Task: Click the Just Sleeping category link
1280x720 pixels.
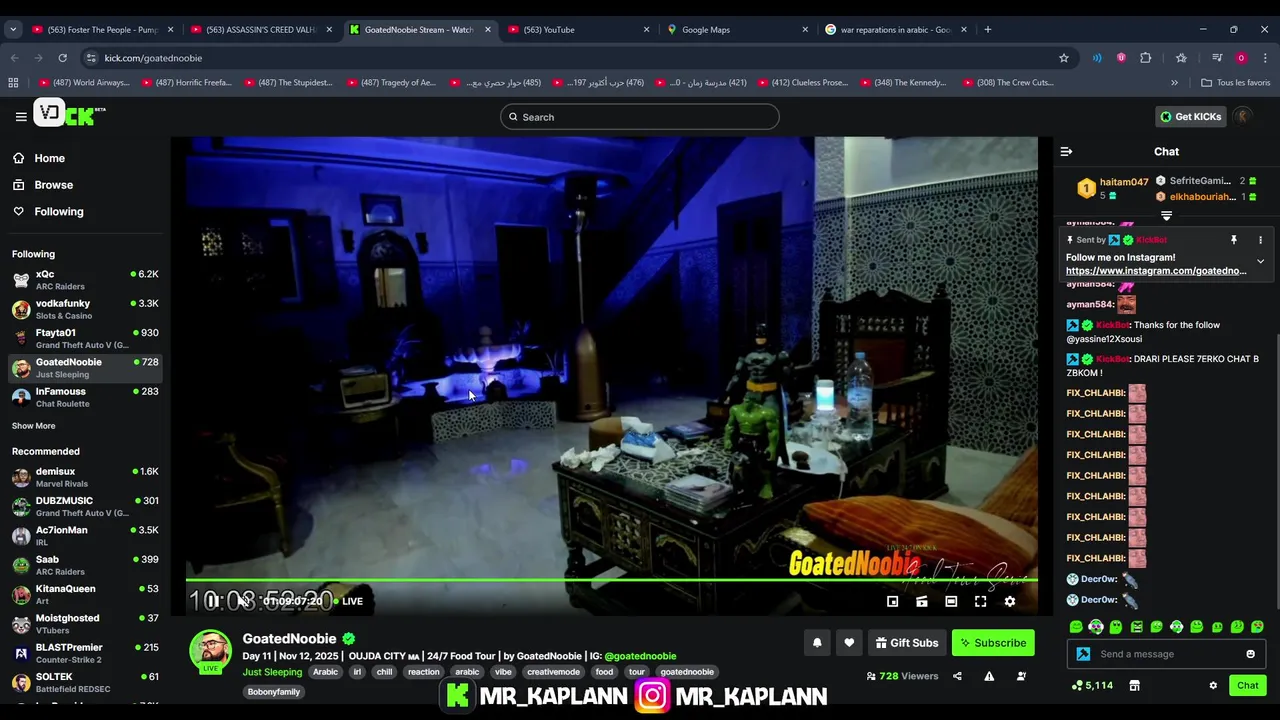Action: pos(272,672)
